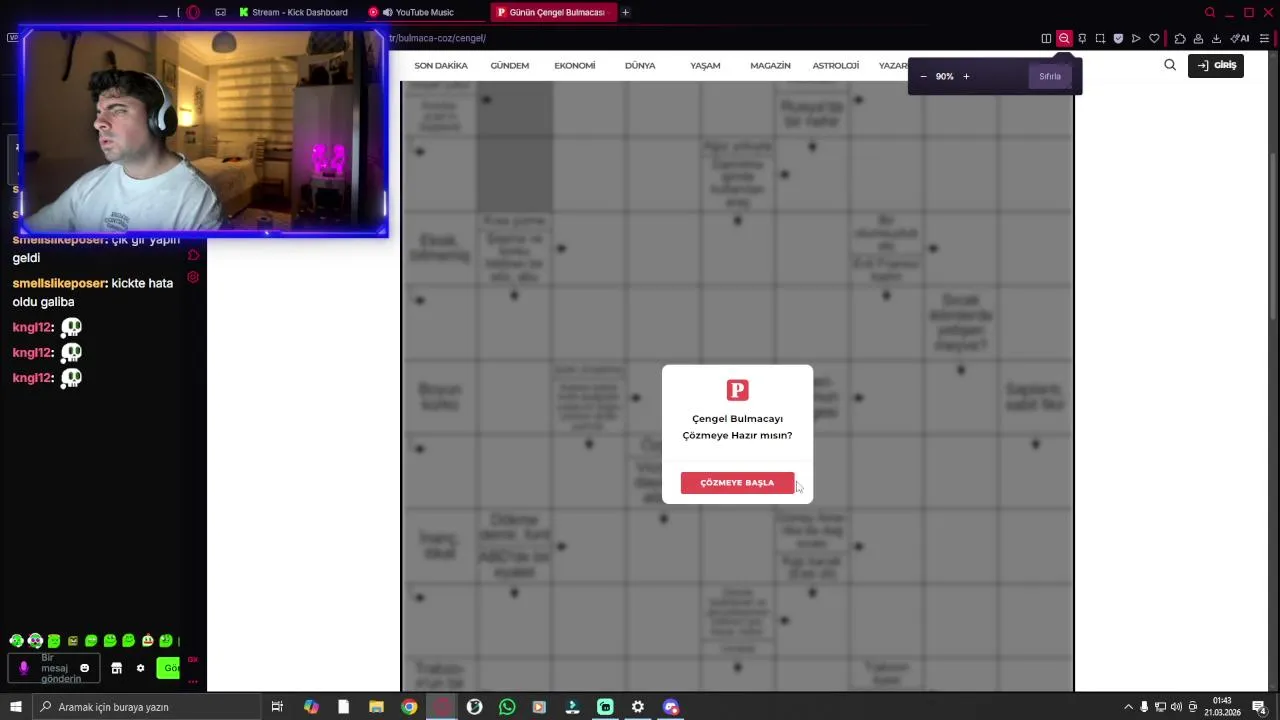Open a new browser tab
Viewport: 1280px width, 720px height.
tap(626, 12)
